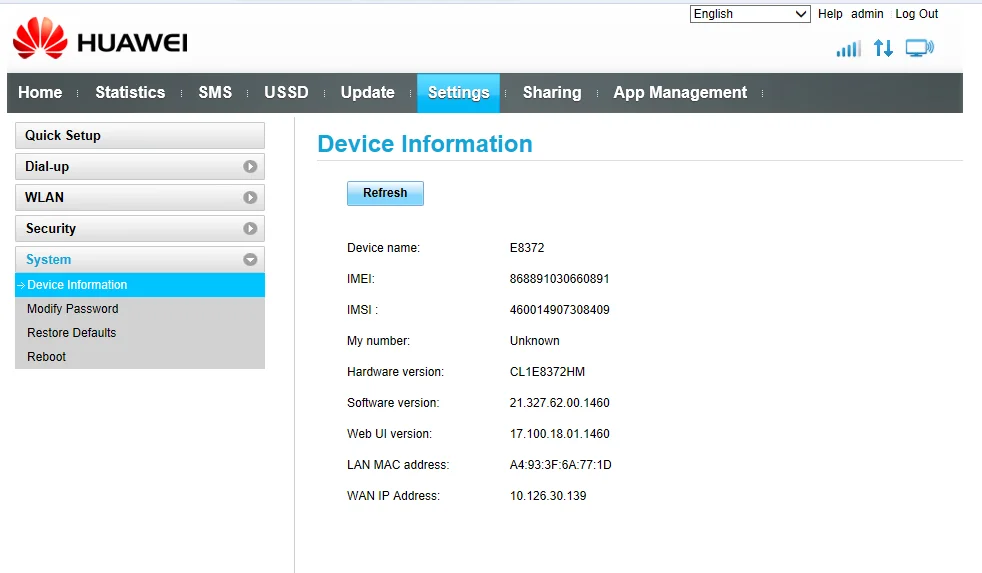Go to App Management tab
The width and height of the screenshot is (982, 573).
[680, 93]
